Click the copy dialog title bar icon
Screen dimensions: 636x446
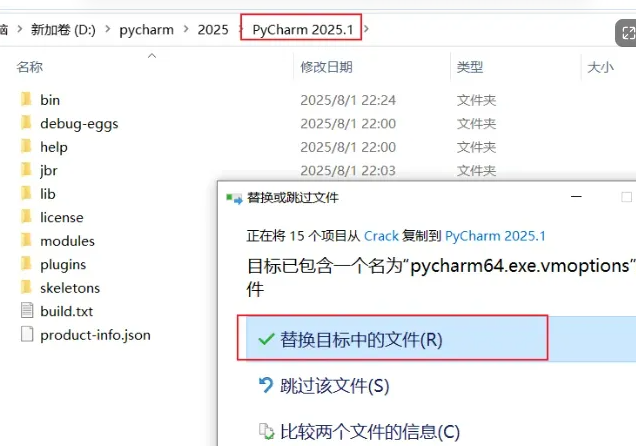pos(234,198)
